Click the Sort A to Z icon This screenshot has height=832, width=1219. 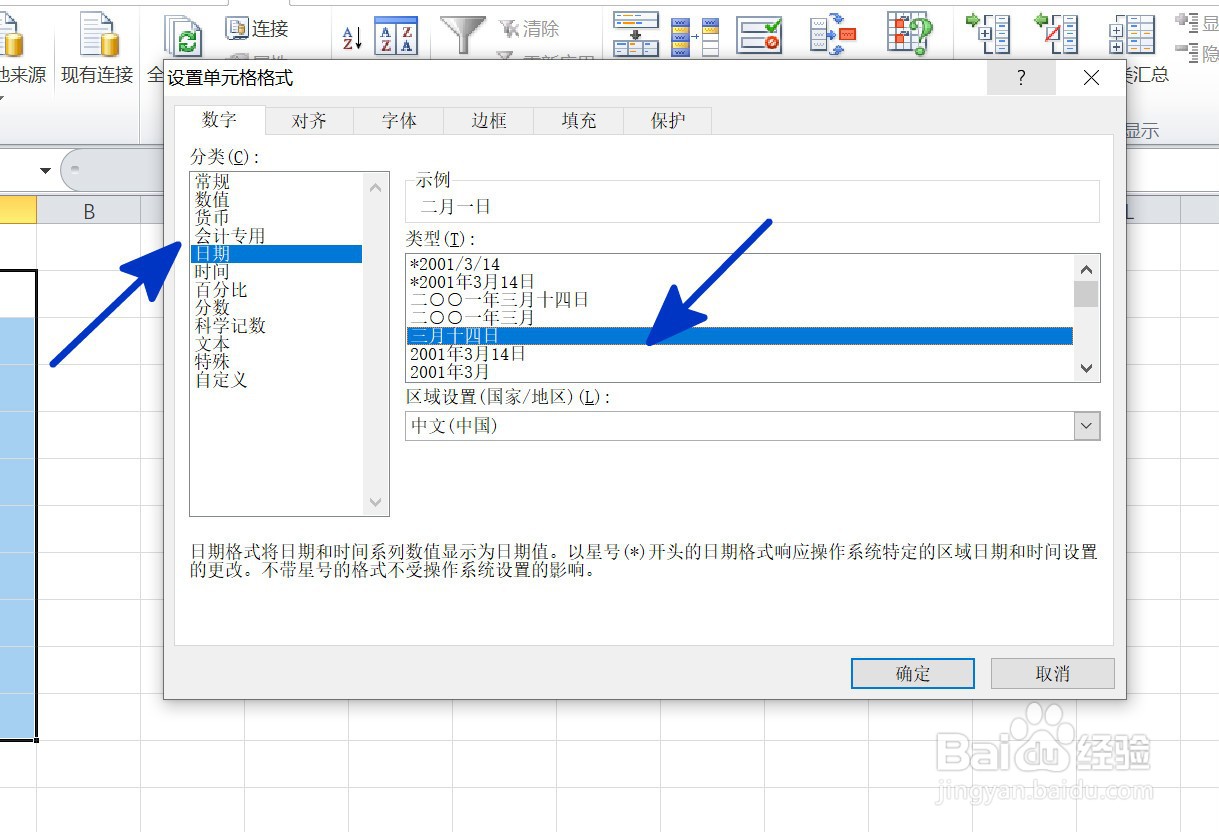[352, 38]
